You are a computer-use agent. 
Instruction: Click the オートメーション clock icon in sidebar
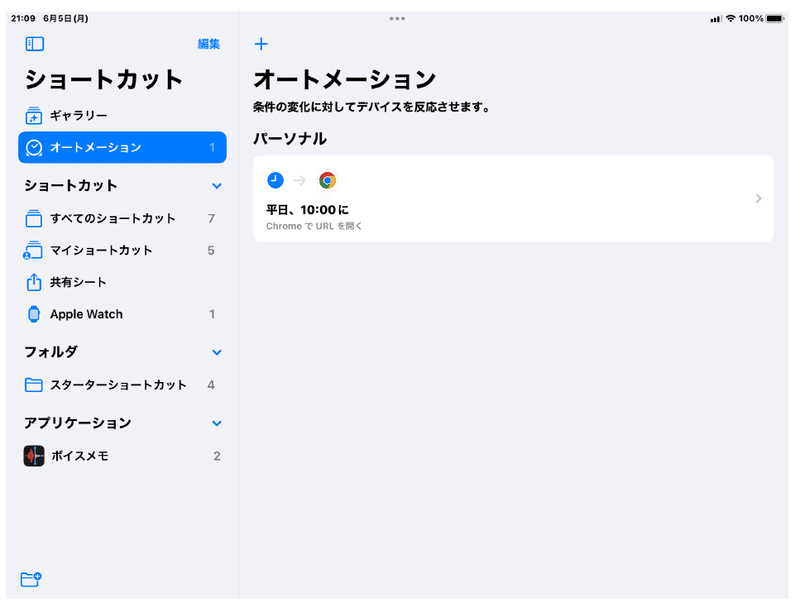[x=34, y=148]
